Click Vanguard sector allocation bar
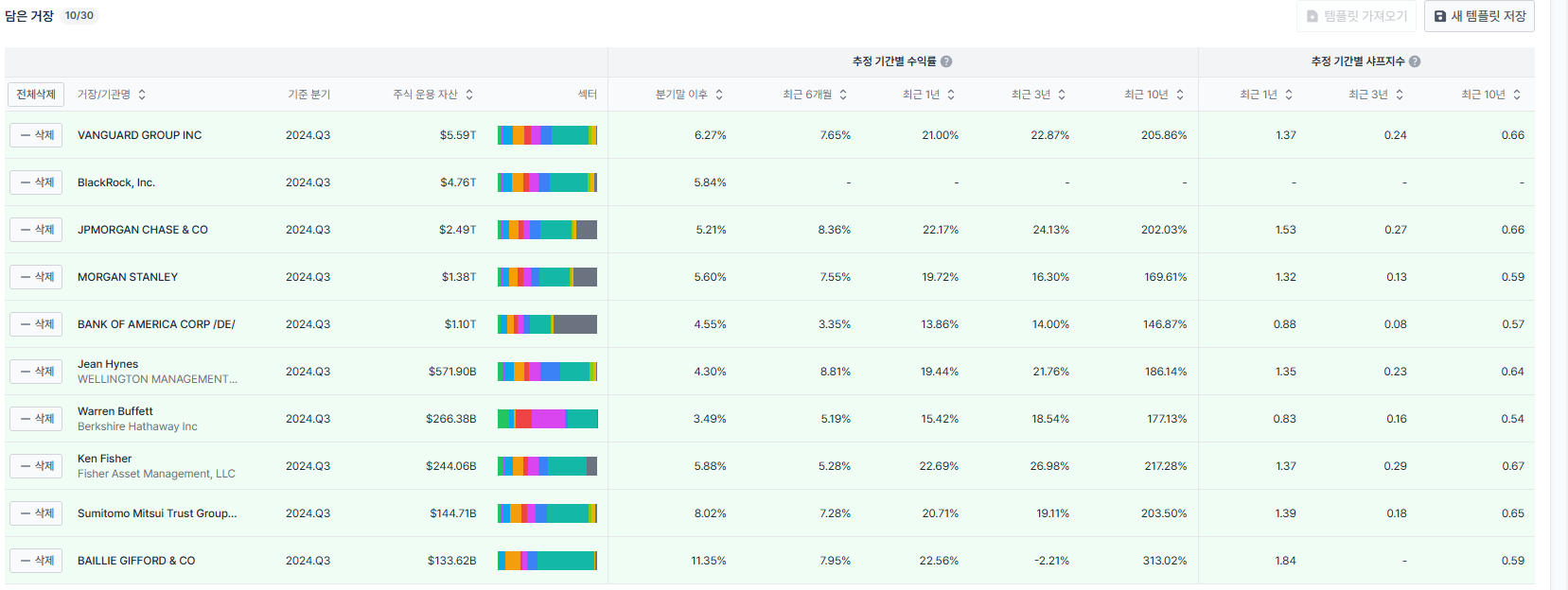Viewport: 1568px width, 590px height. [547, 135]
